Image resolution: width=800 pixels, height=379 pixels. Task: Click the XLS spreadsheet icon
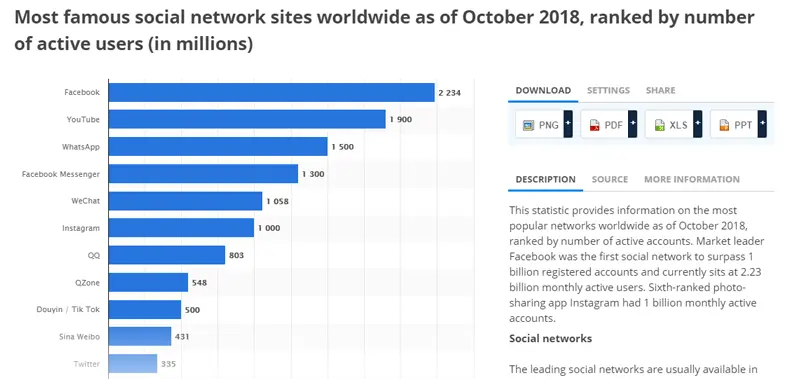point(660,125)
